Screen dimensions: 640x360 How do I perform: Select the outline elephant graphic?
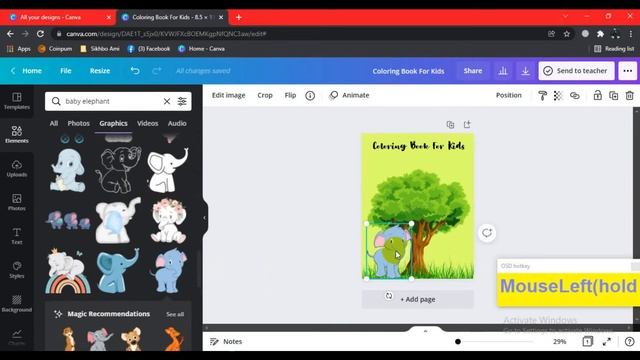[x=118, y=170]
